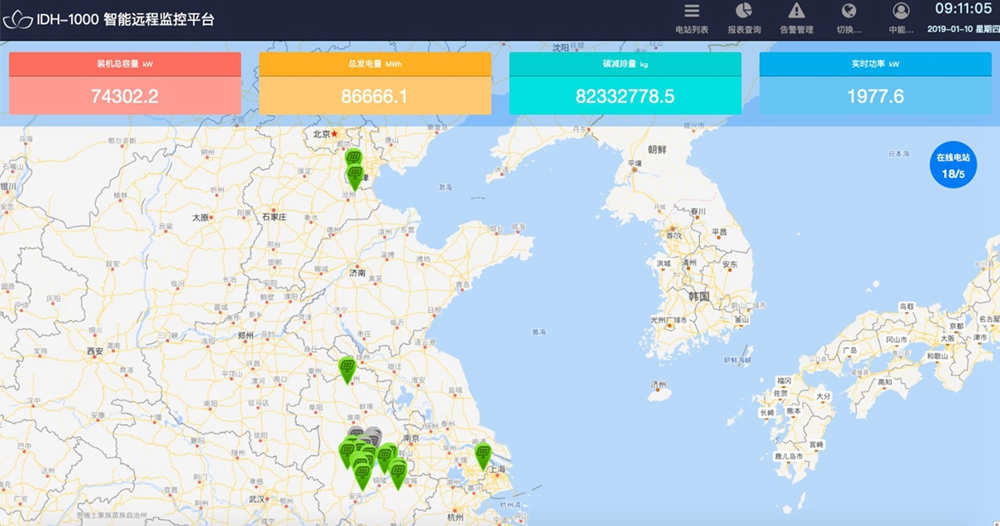Viewport: 1000px width, 526px height.
Task: Select the lower green marker near Tianjin
Action: click(354, 176)
